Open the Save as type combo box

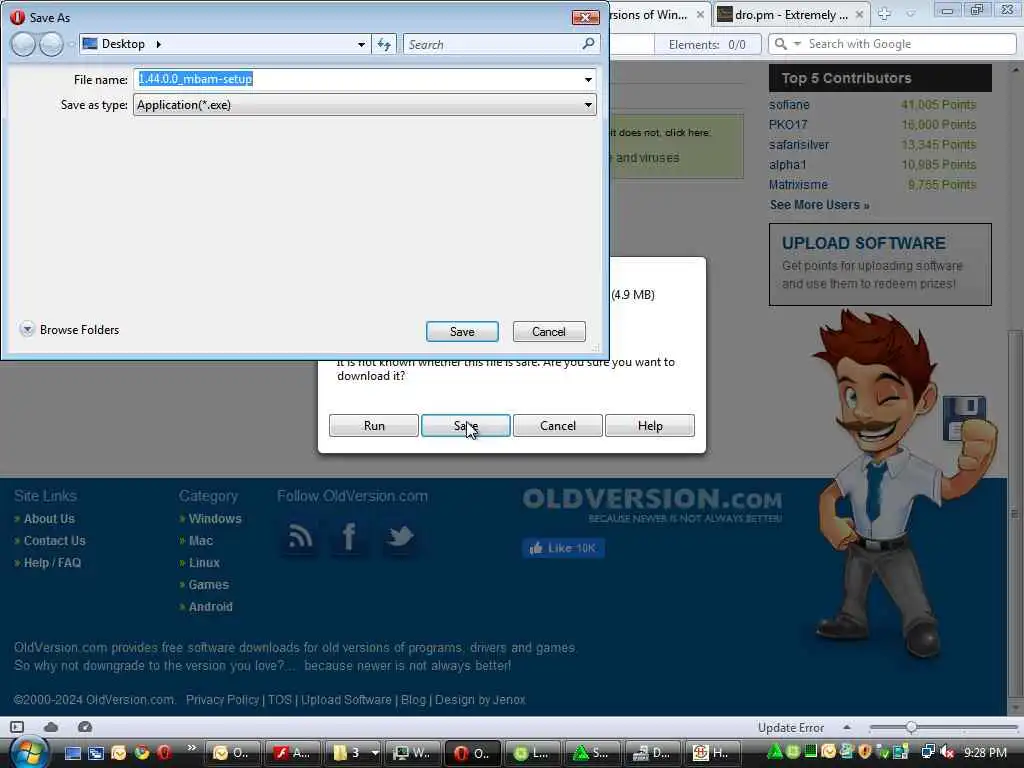tap(364, 105)
